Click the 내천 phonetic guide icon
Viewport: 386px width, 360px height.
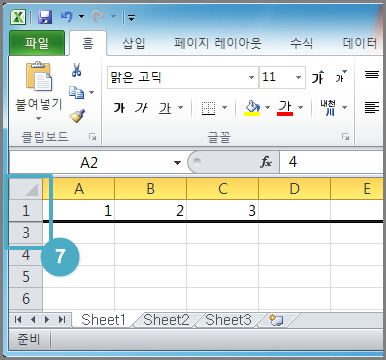point(328,108)
